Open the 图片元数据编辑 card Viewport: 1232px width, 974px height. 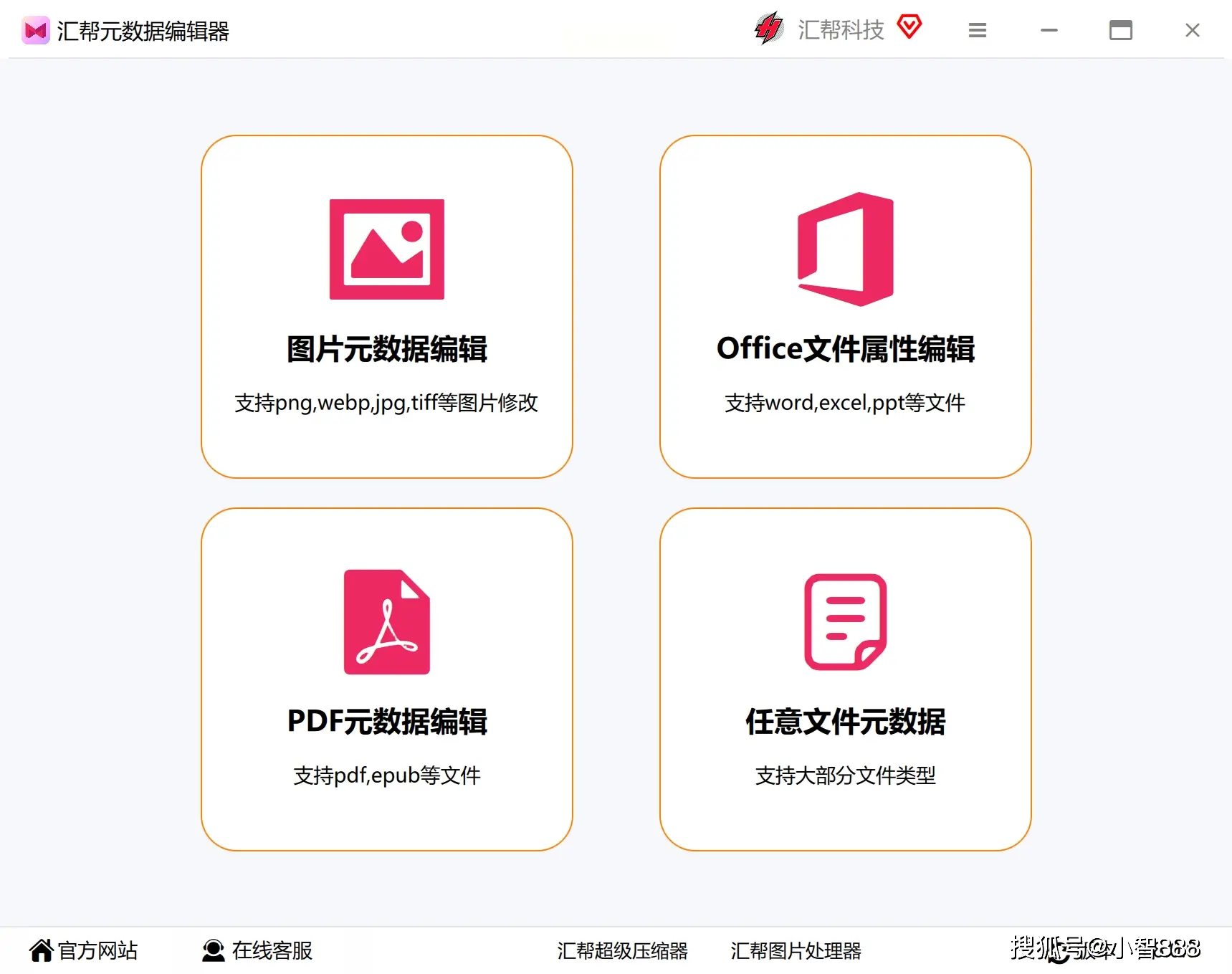coord(386,308)
